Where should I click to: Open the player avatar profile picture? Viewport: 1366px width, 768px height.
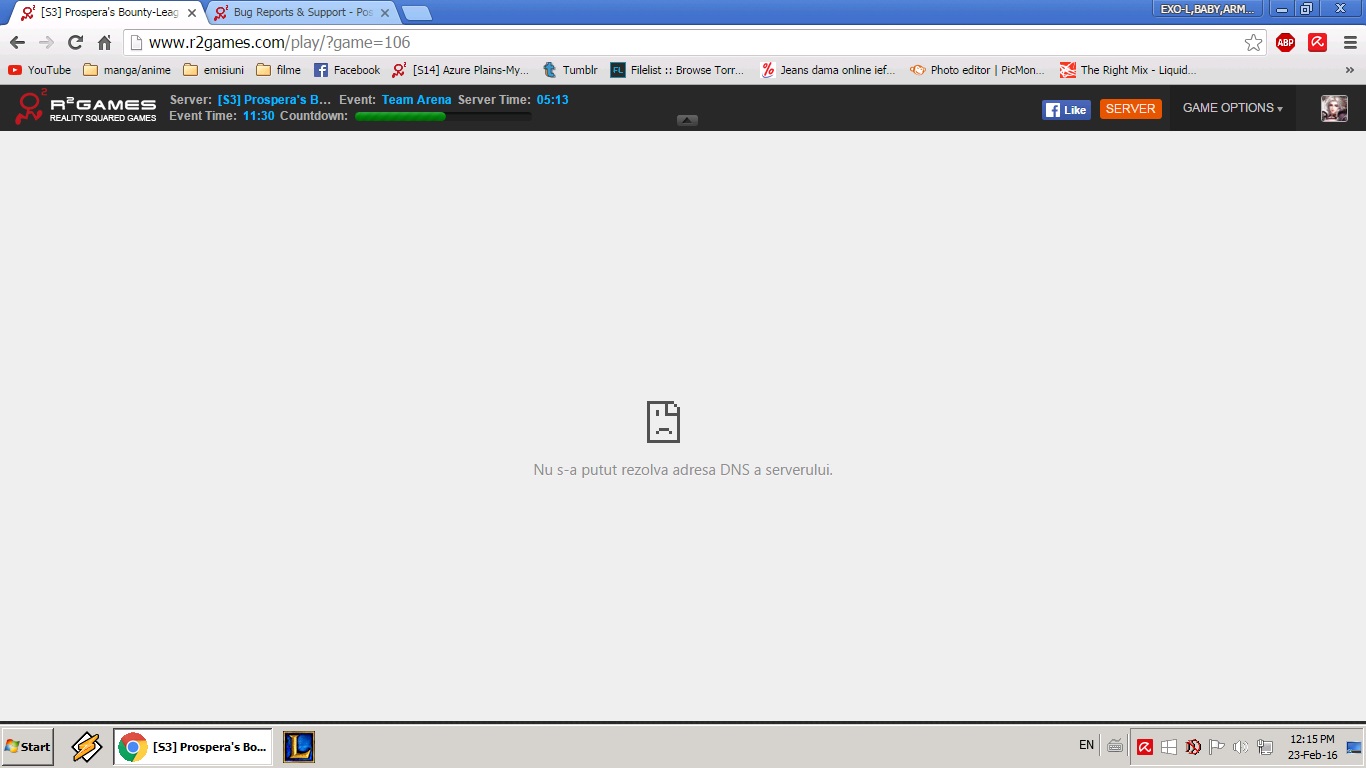(x=1334, y=108)
